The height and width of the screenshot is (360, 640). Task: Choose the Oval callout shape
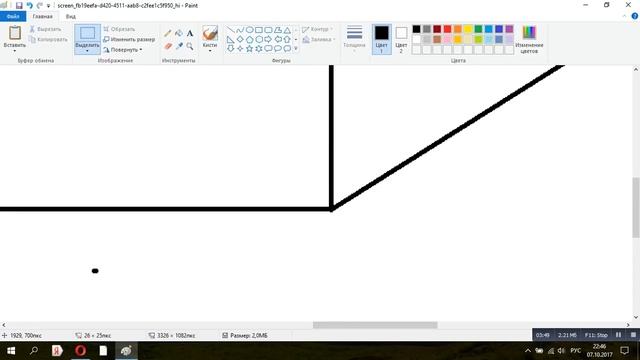[x=278, y=49]
